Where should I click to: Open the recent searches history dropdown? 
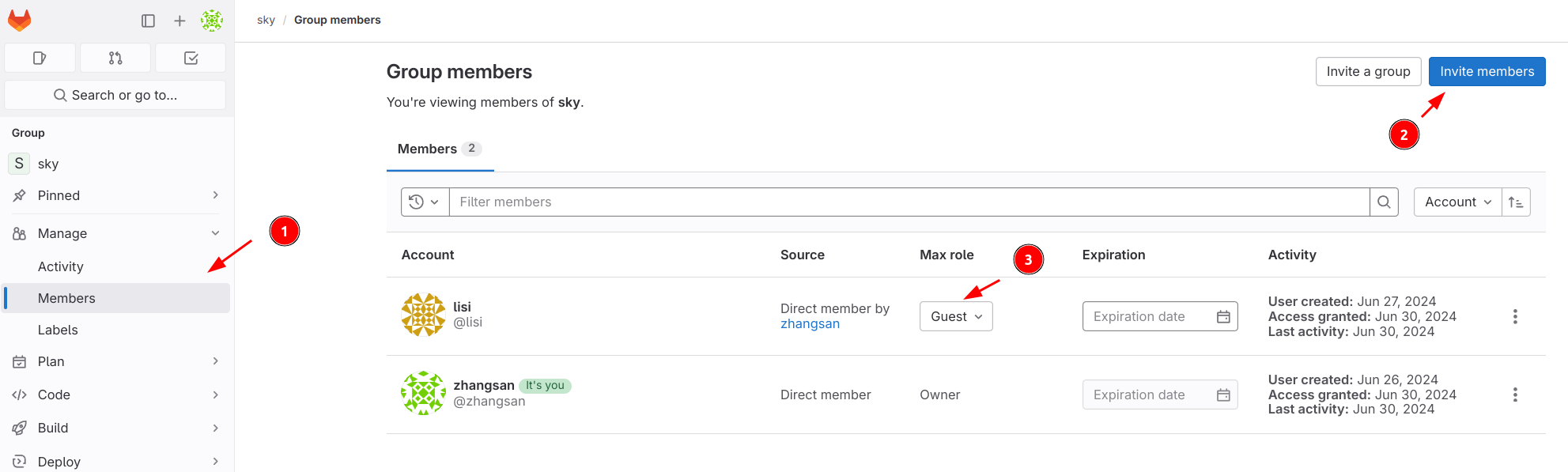click(425, 202)
